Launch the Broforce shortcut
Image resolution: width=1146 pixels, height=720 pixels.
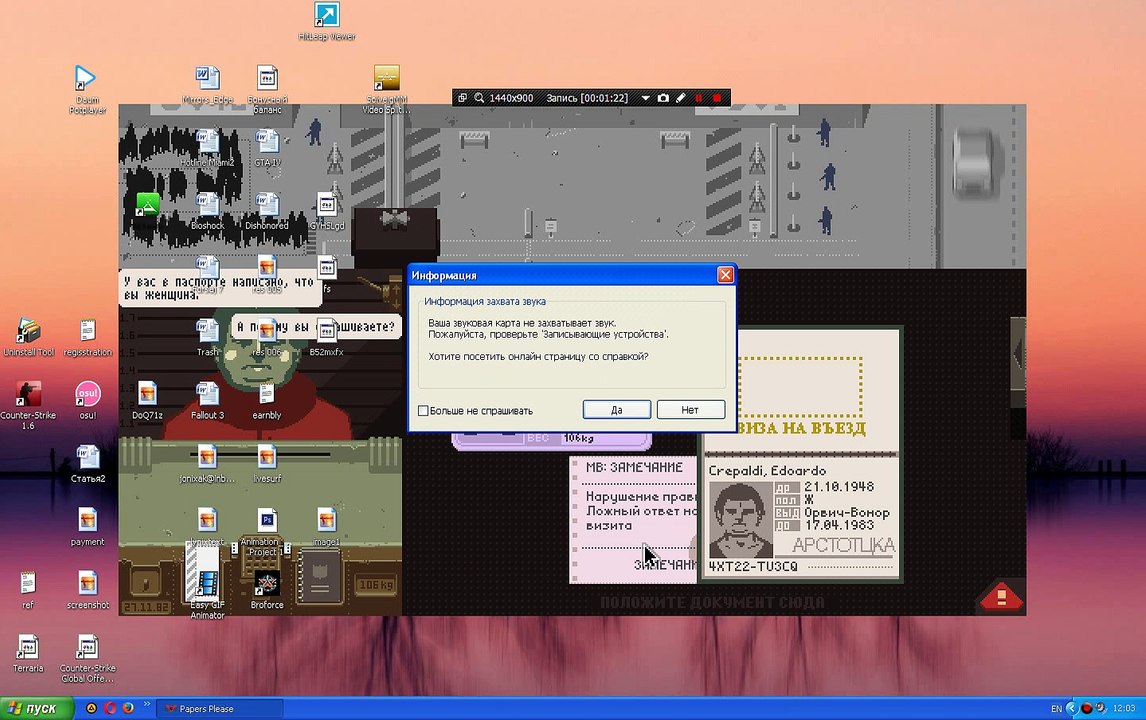(x=267, y=591)
